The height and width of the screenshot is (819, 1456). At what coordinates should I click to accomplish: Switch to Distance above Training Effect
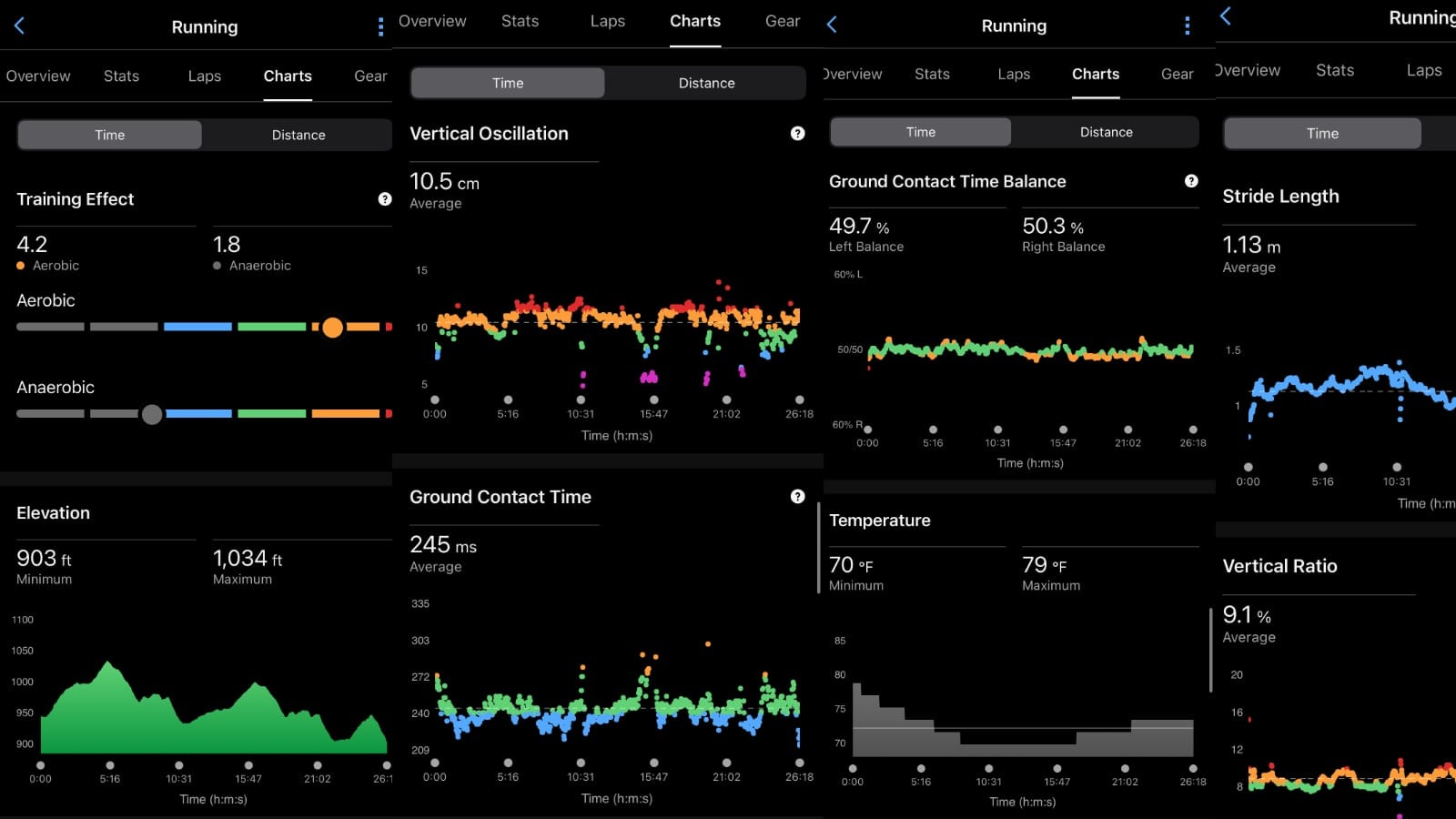point(298,135)
